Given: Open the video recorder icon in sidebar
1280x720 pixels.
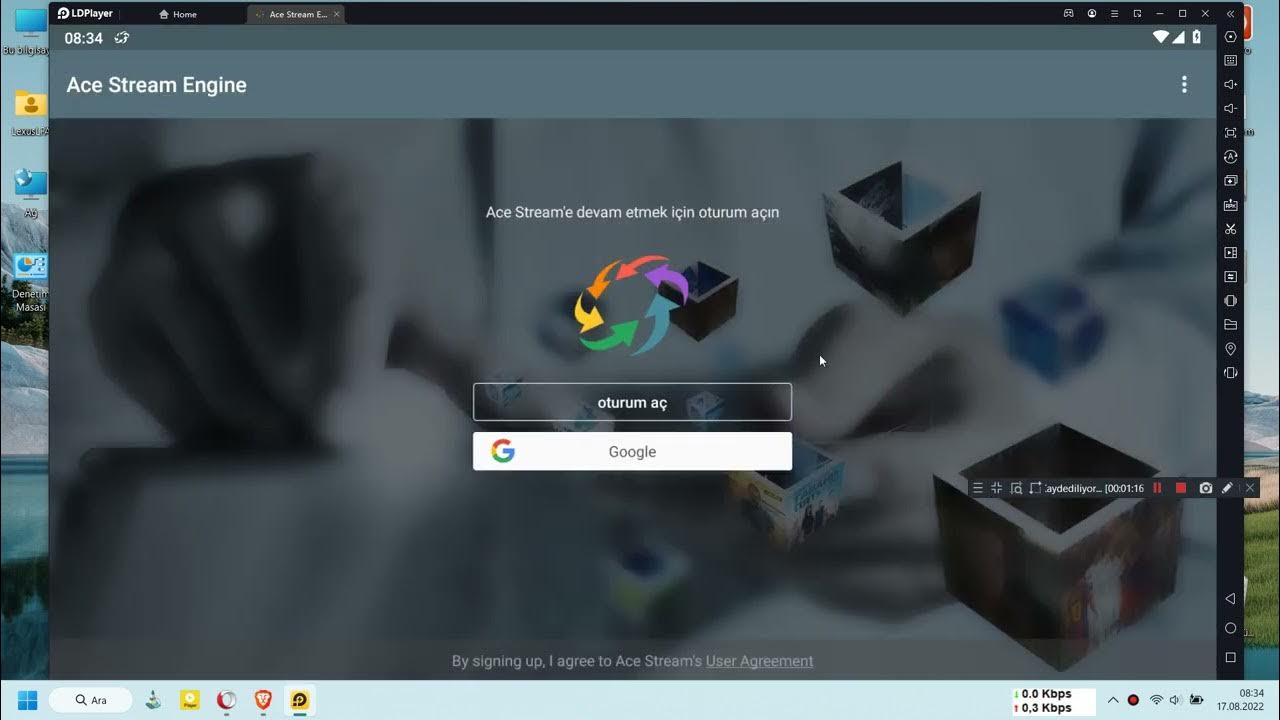Looking at the screenshot, I should 1231,253.
